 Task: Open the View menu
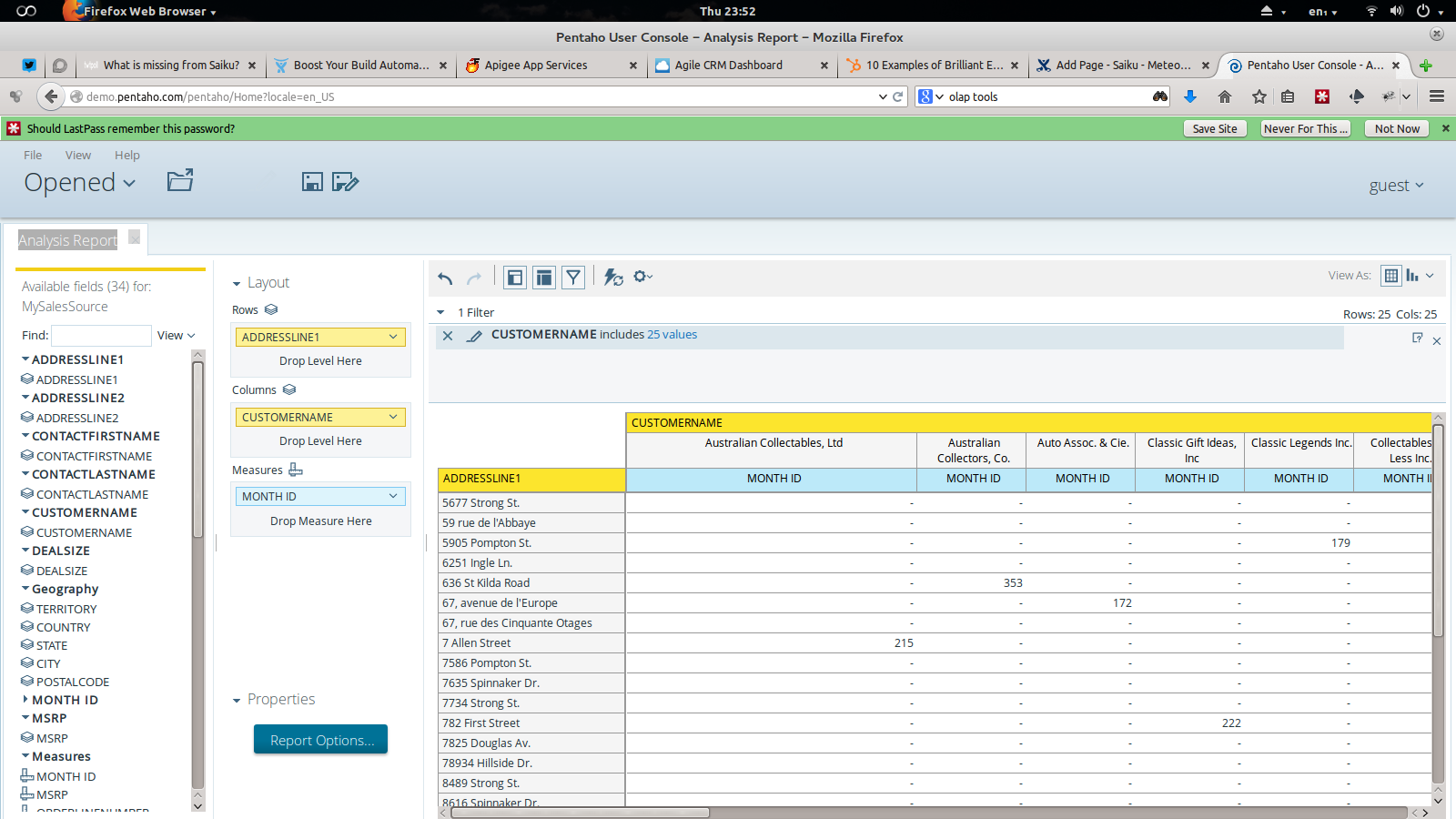tap(78, 156)
